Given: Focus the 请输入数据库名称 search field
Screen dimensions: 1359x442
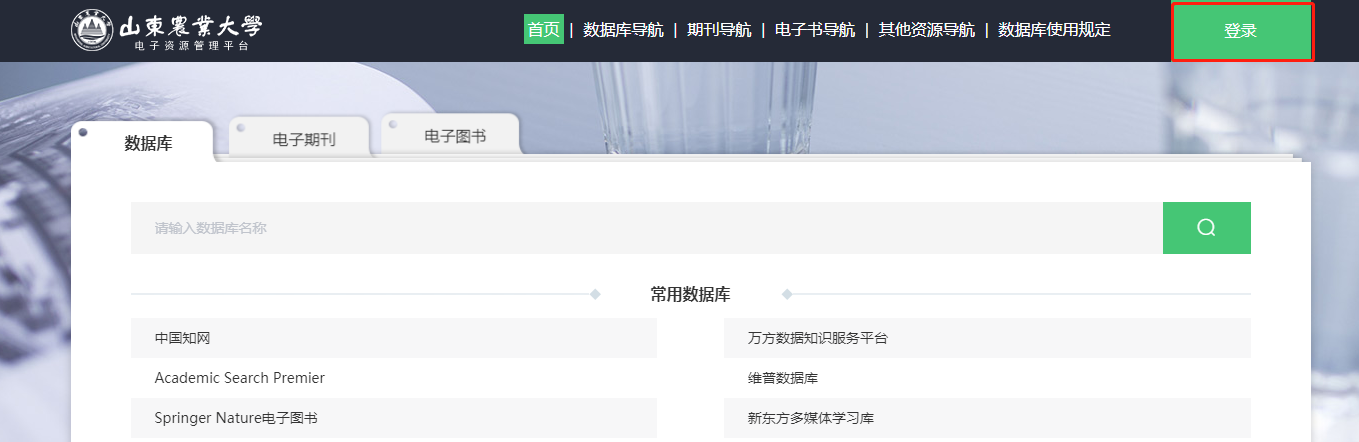Looking at the screenshot, I should (x=645, y=228).
